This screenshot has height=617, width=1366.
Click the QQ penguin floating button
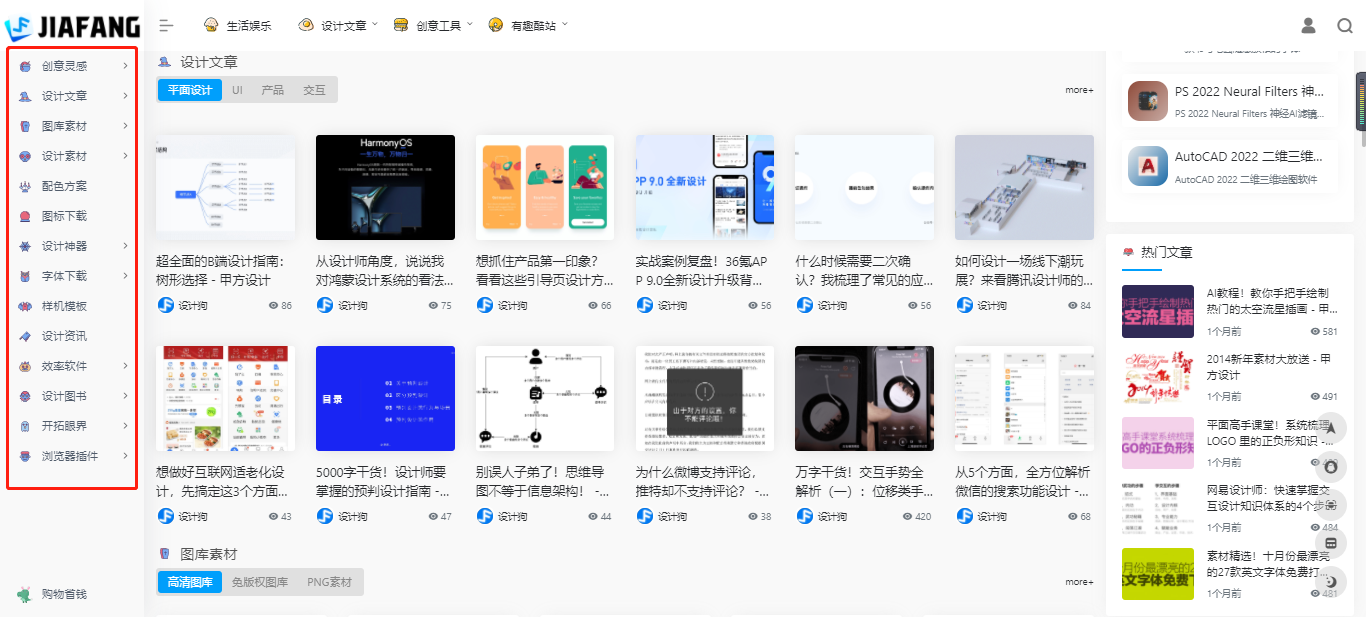1330,466
